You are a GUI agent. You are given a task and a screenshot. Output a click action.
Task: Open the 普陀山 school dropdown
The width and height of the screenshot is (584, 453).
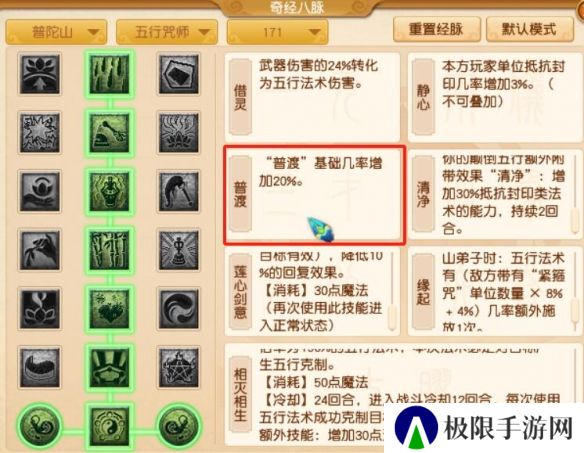pos(56,32)
